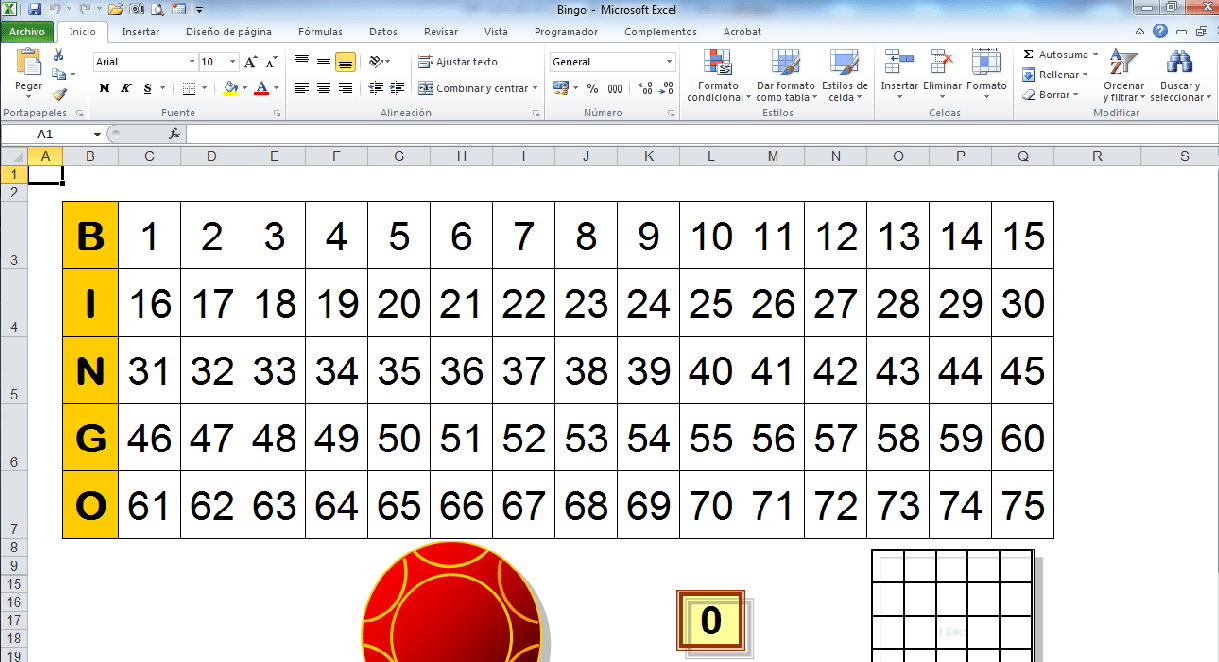Image resolution: width=1219 pixels, height=662 pixels.
Task: Switch to the Fórmulas tab
Action: tap(320, 31)
